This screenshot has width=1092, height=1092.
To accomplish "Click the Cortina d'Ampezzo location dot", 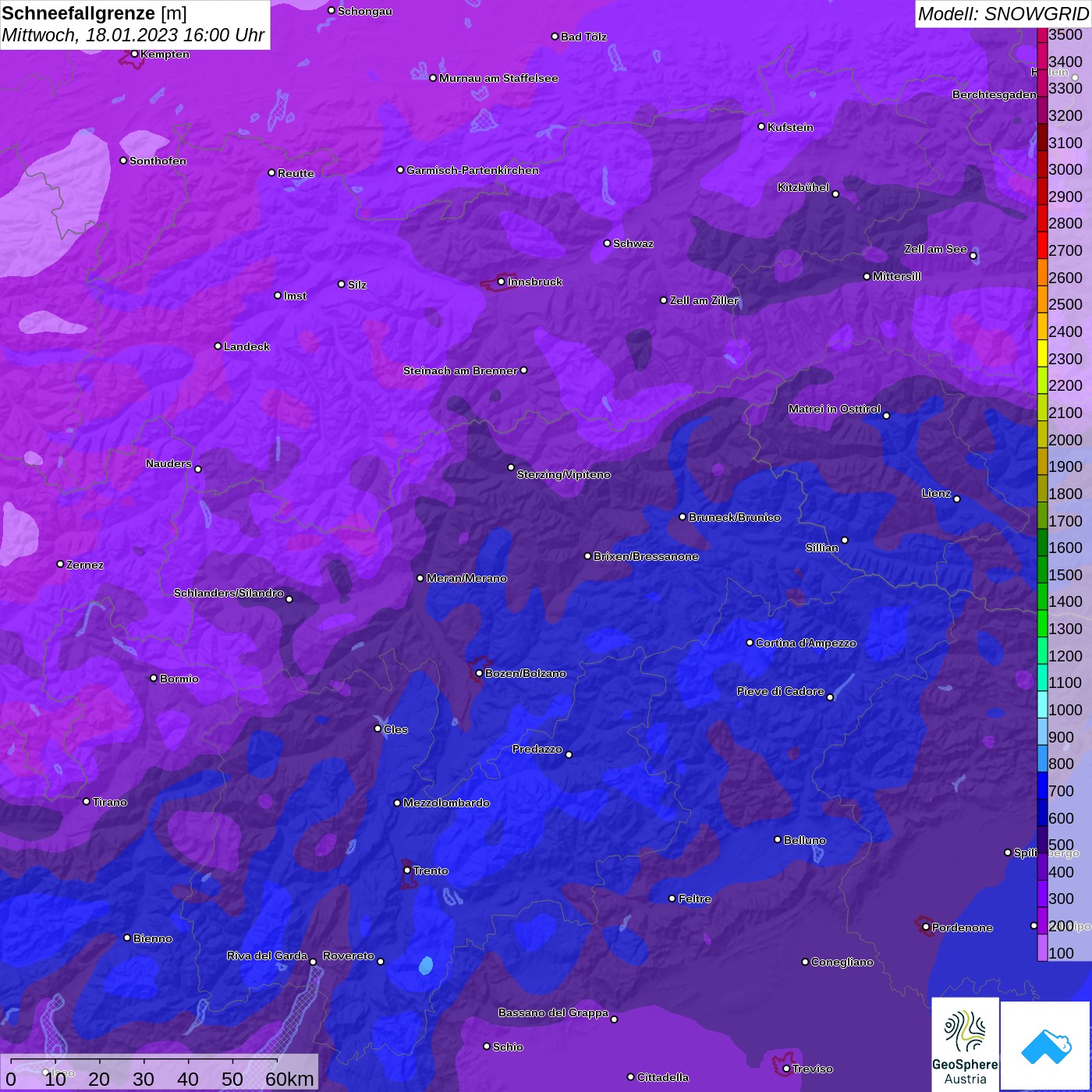I will coord(750,643).
